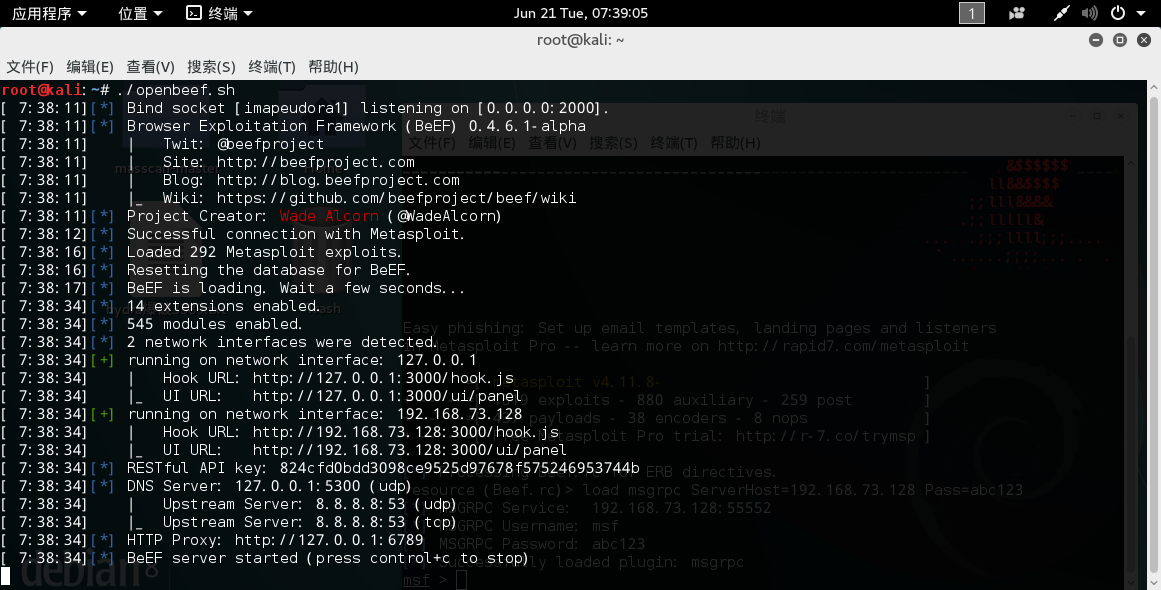Maximize the root@kali terminal window
This screenshot has width=1161, height=590.
[1120, 40]
